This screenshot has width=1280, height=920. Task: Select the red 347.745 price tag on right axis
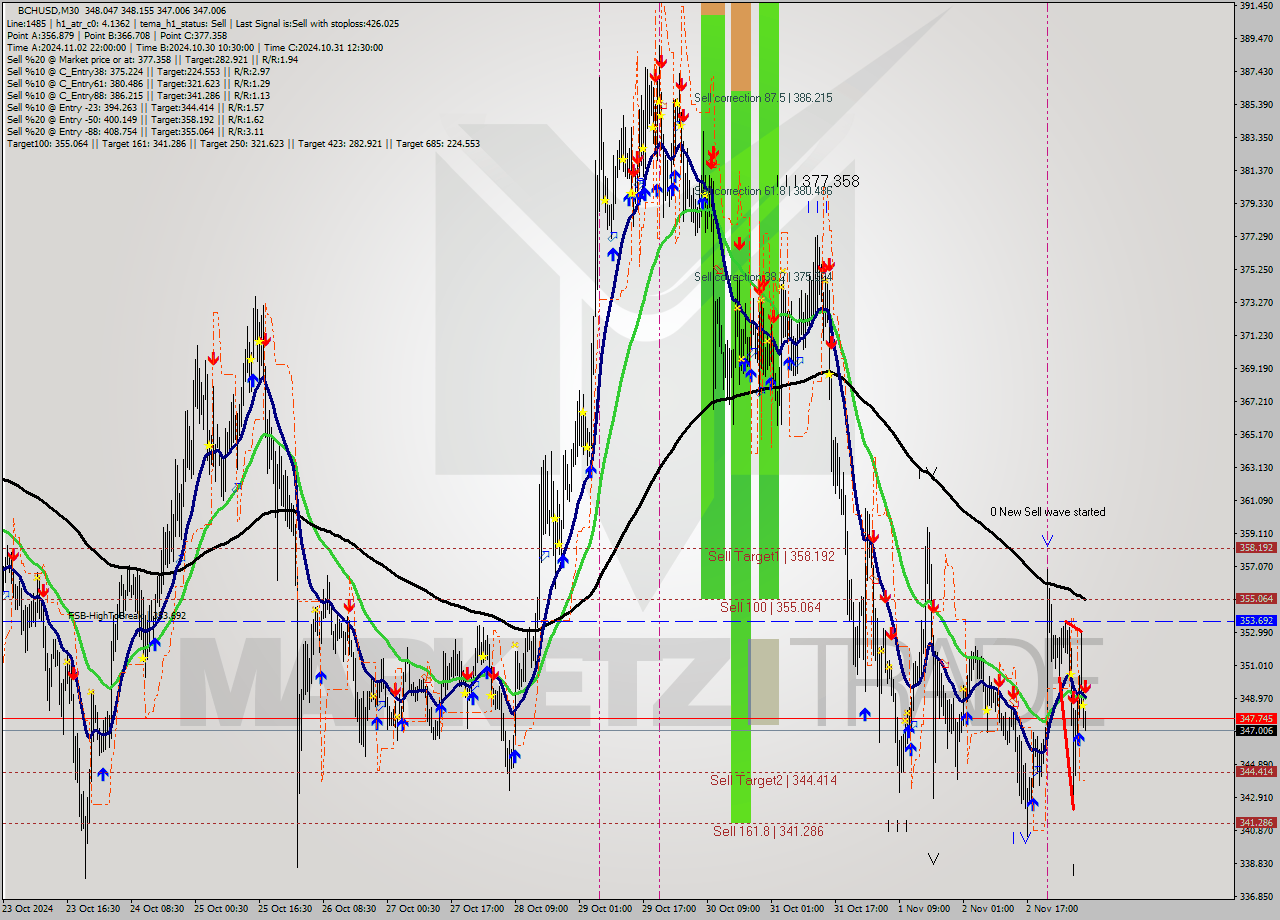[1256, 719]
